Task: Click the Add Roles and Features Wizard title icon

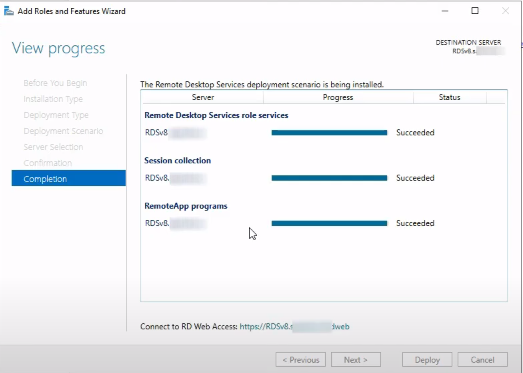Action: click(9, 11)
